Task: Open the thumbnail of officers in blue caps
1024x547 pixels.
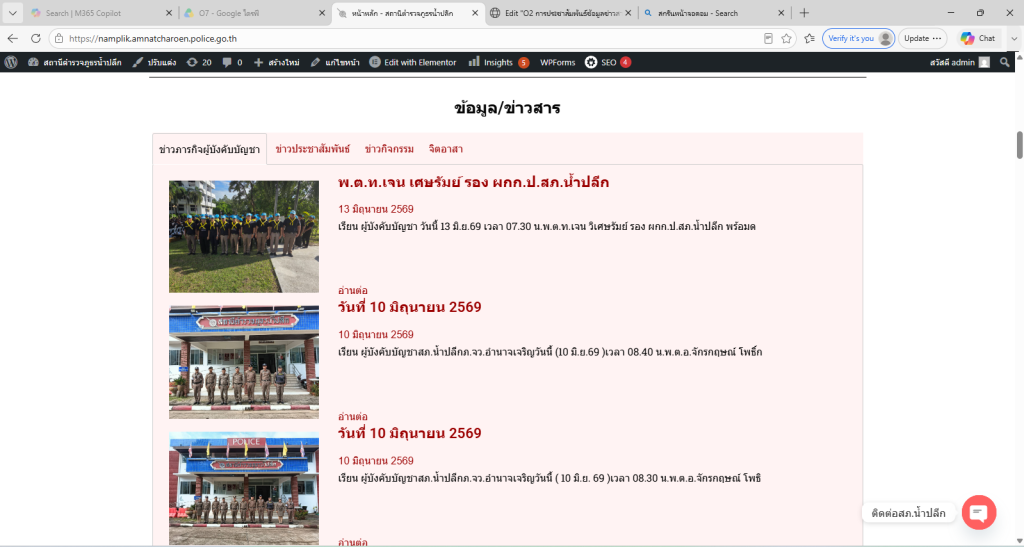Action: [x=244, y=236]
